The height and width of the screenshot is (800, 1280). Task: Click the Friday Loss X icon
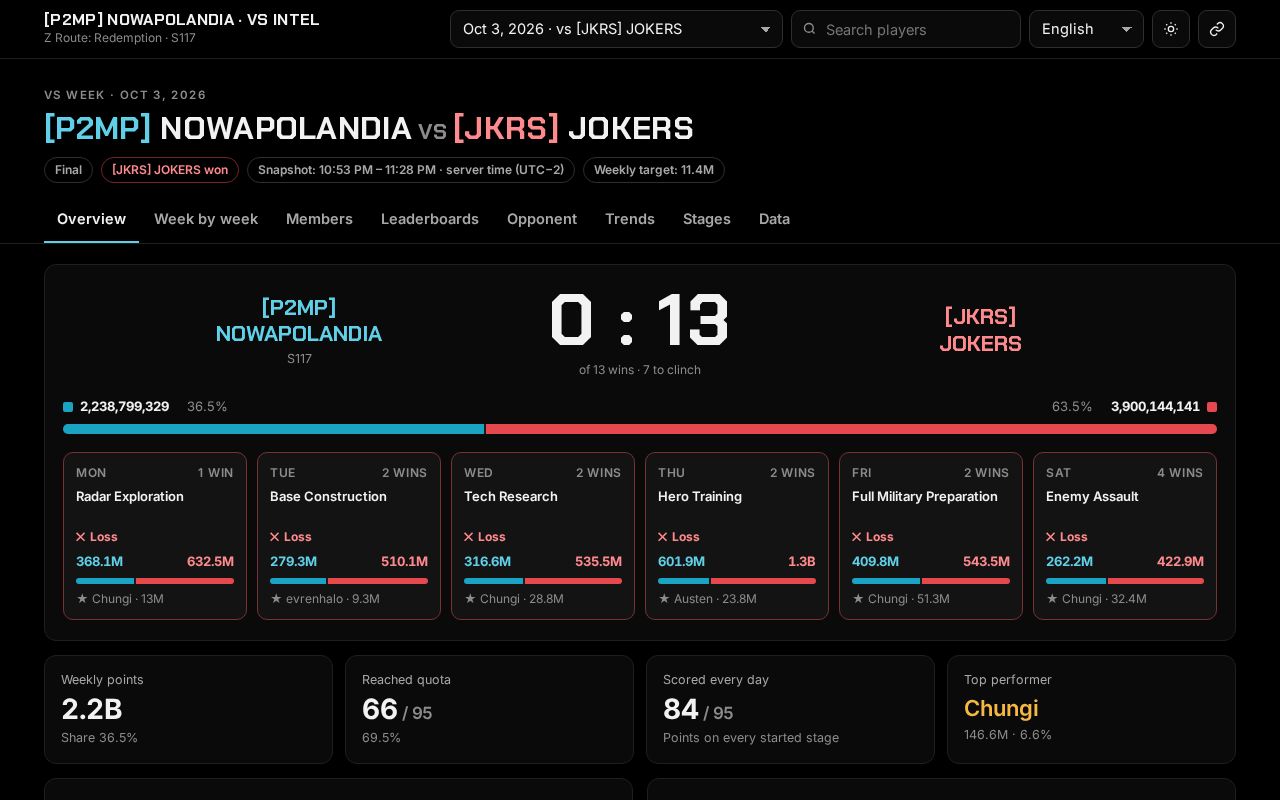tap(857, 537)
